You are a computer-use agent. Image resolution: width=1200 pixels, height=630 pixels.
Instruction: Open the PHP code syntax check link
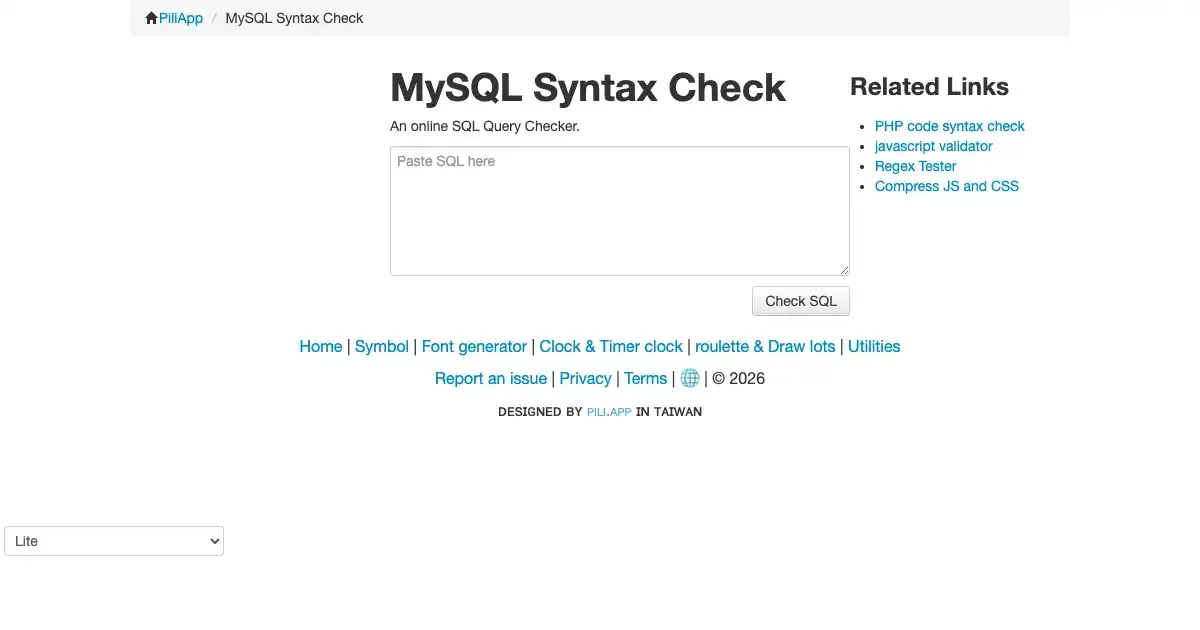click(x=949, y=126)
